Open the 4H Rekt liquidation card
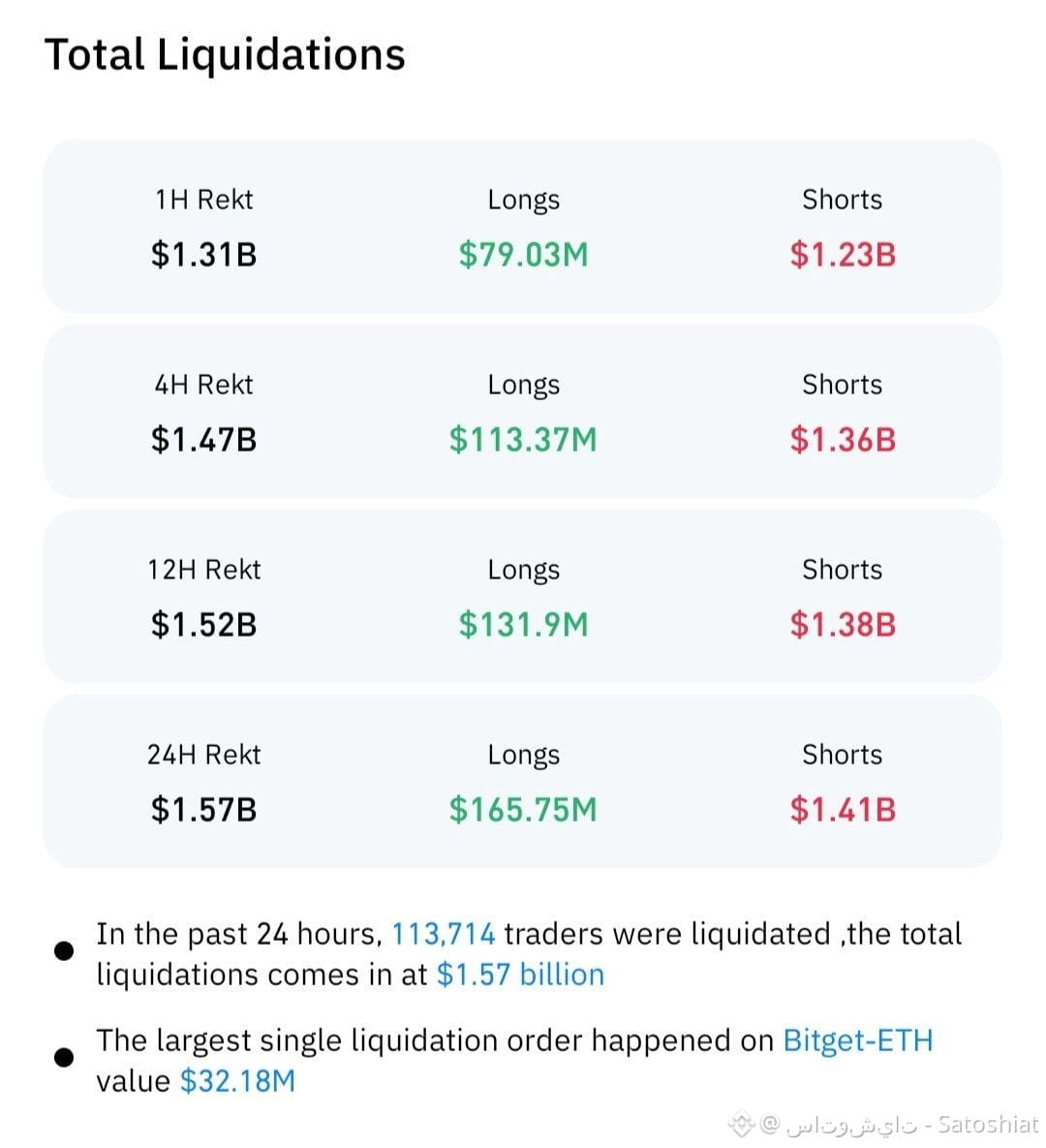 523,412
